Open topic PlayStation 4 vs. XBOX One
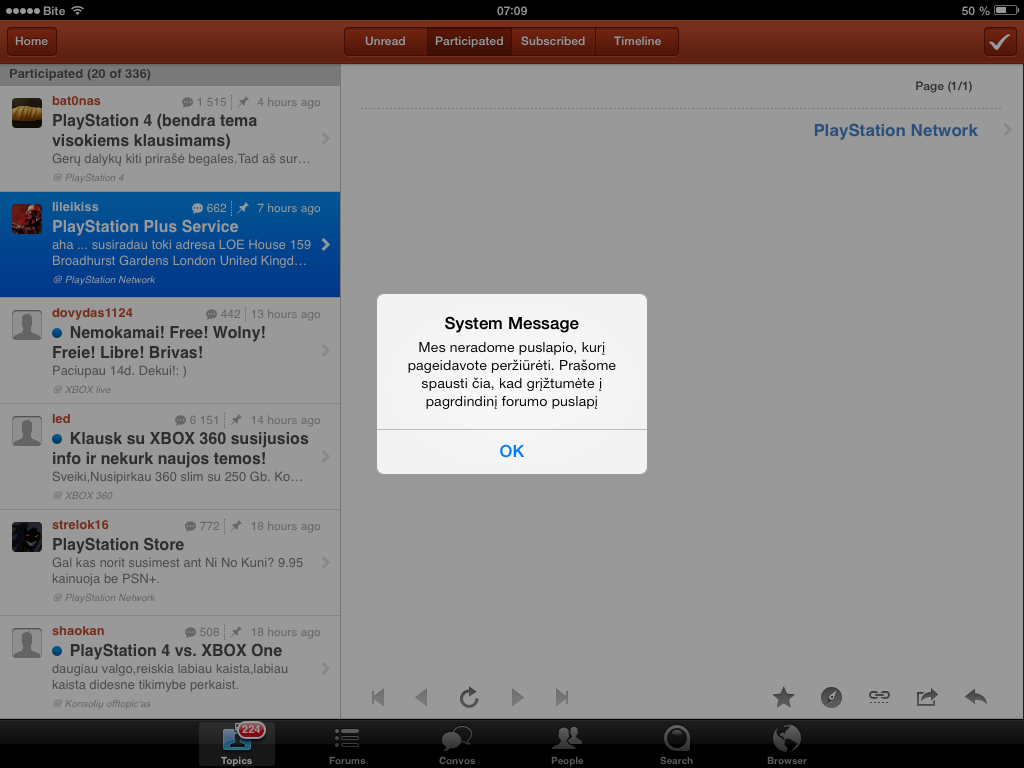The width and height of the screenshot is (1024, 768). point(176,650)
